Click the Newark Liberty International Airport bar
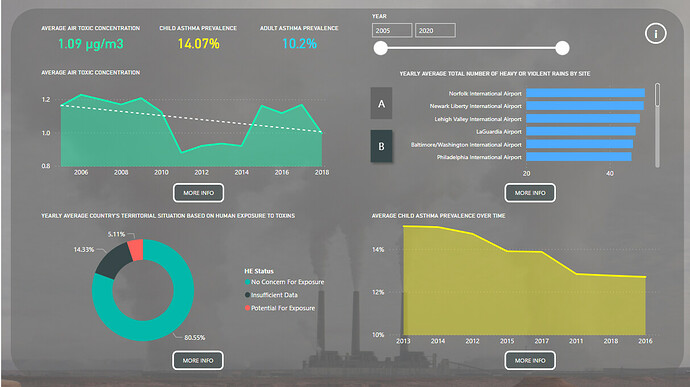Screen dimensions: 690x387 [x=585, y=106]
